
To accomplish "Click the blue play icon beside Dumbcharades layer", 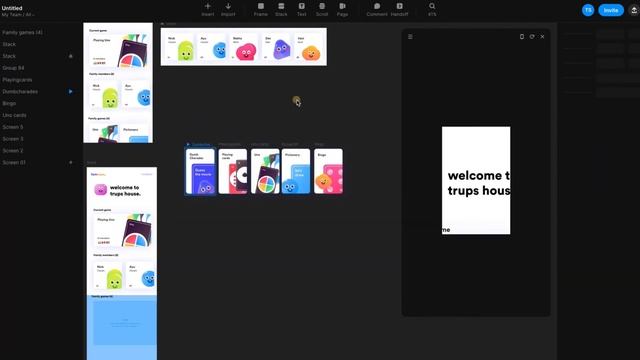I will tap(71, 91).
